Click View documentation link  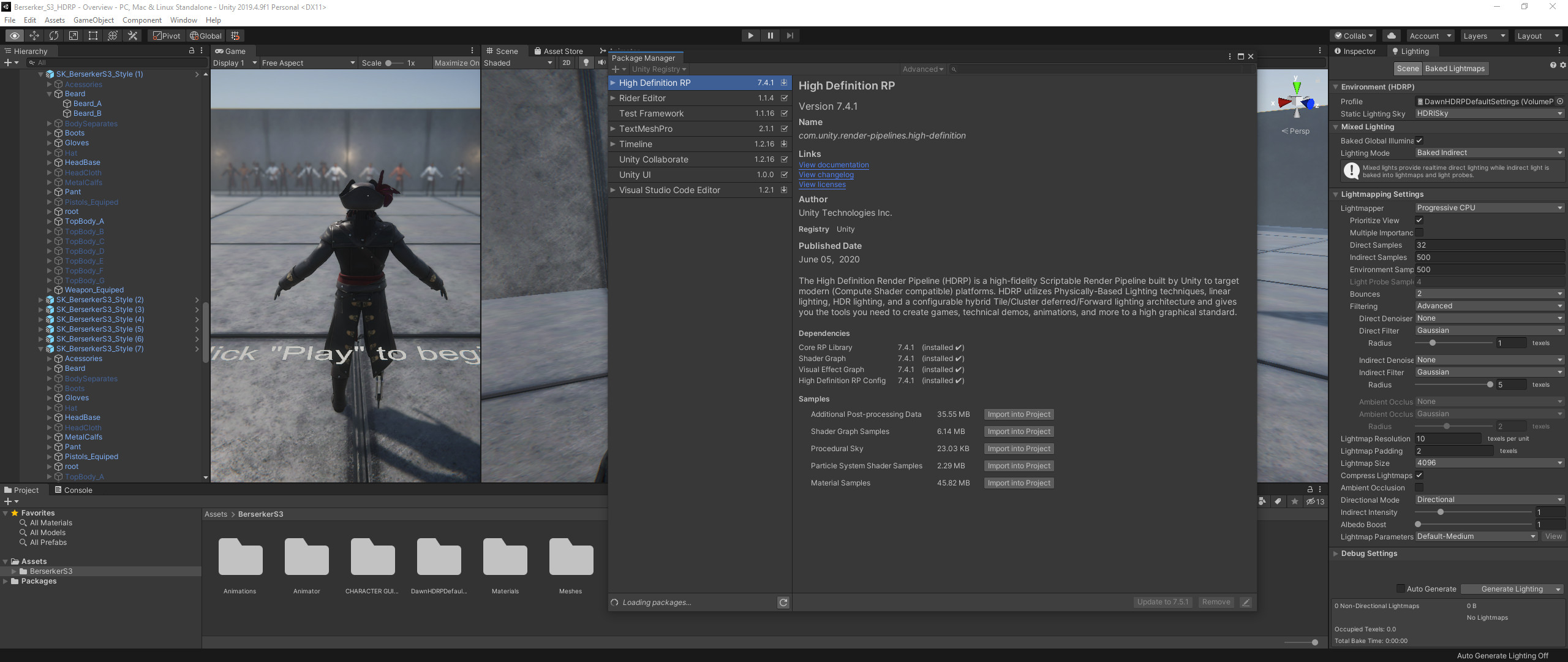point(834,165)
